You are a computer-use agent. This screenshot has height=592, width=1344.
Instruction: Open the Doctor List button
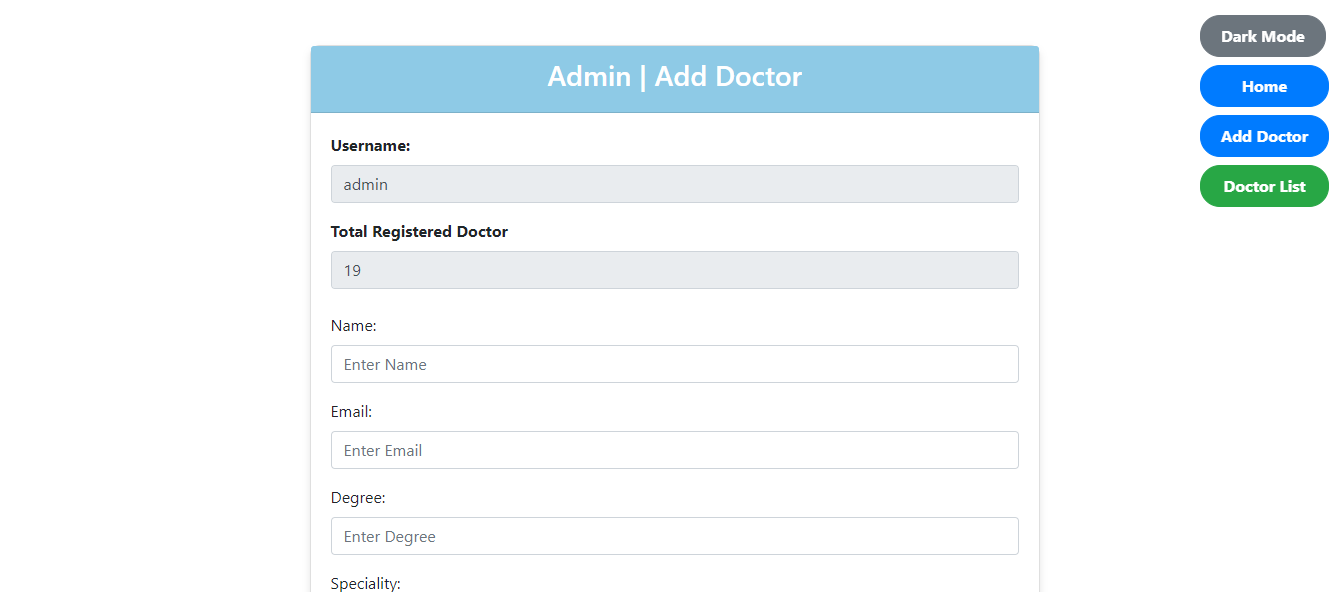click(1264, 186)
